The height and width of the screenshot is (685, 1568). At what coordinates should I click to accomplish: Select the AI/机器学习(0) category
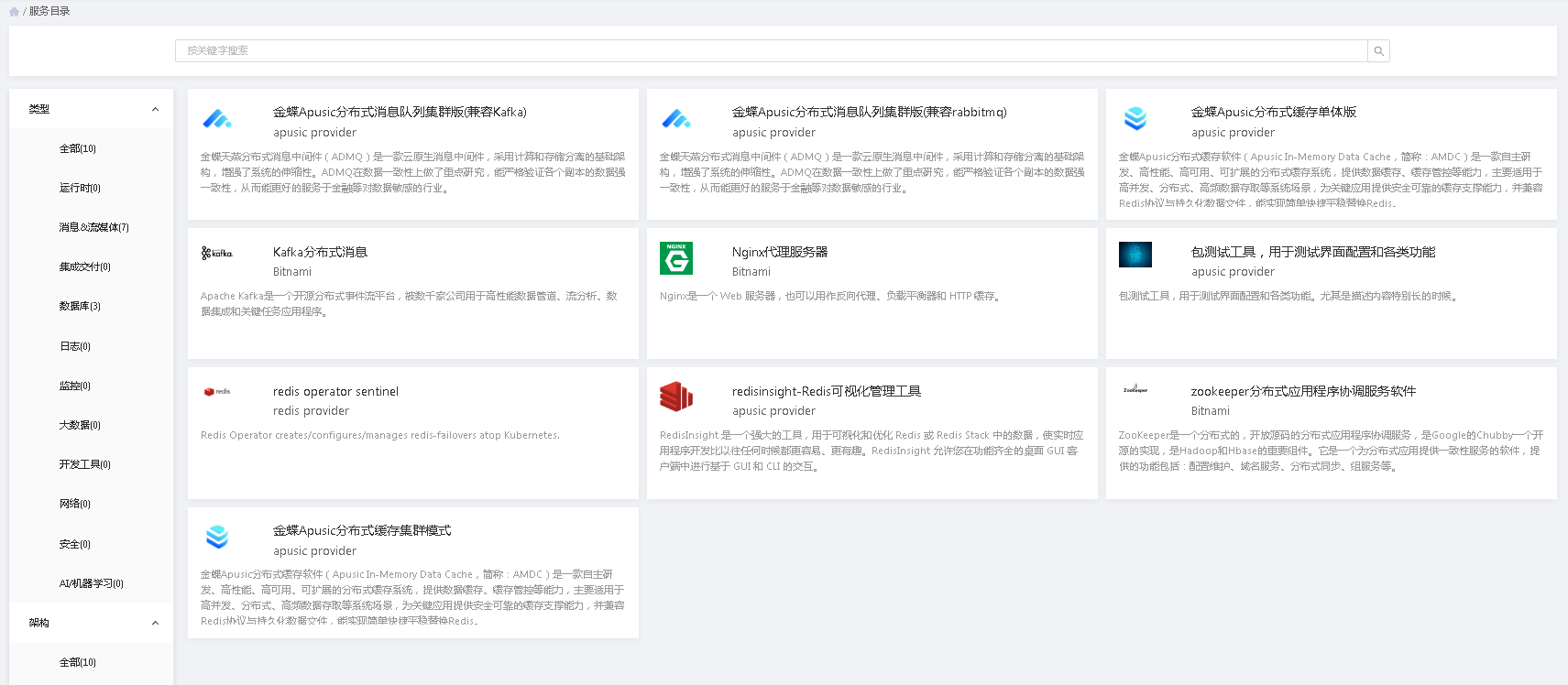click(91, 583)
